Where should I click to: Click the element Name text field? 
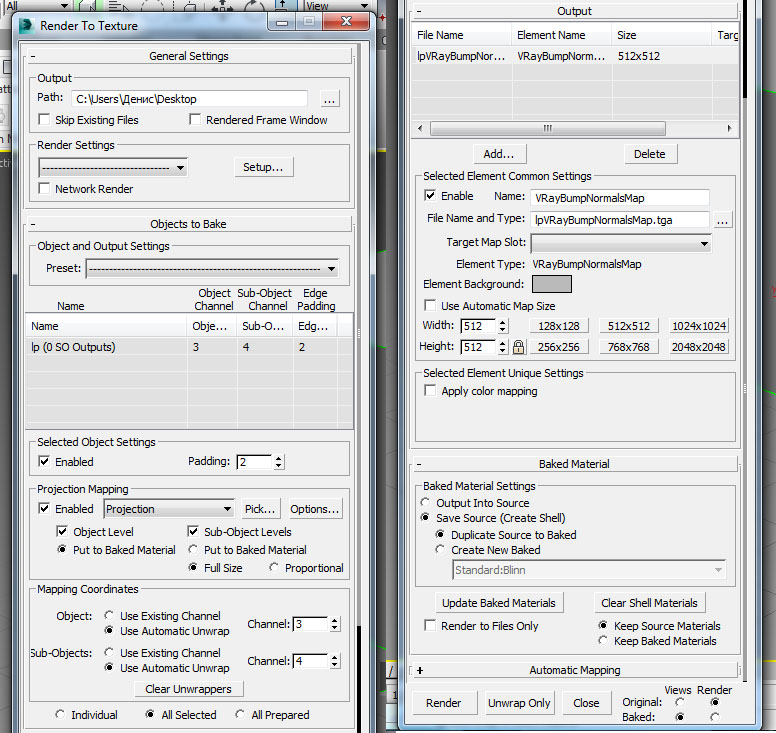coord(620,198)
